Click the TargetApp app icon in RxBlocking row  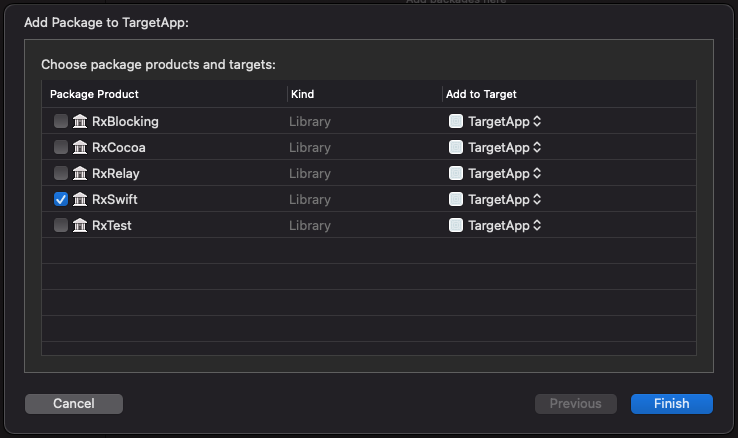pos(456,121)
